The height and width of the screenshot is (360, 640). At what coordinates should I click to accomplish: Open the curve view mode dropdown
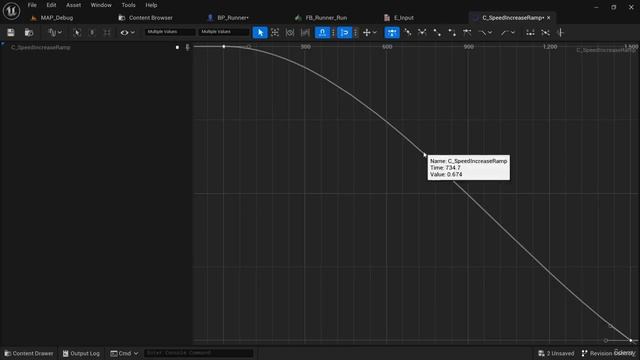[x=55, y=33]
